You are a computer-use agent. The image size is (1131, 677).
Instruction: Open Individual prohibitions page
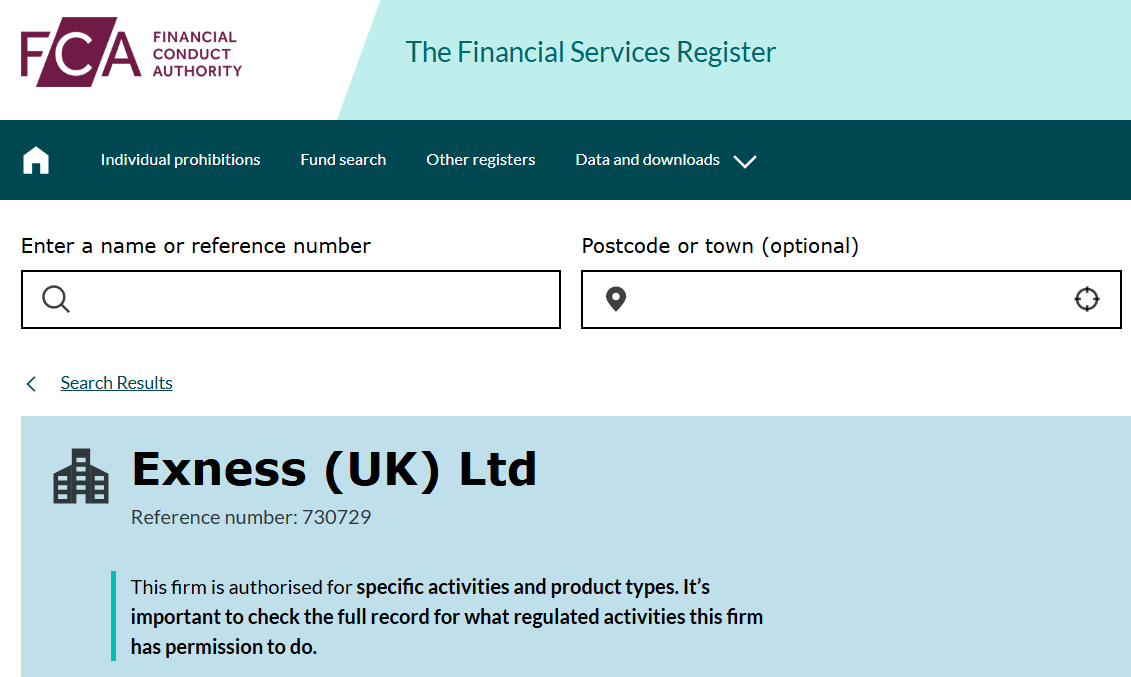[x=180, y=160]
